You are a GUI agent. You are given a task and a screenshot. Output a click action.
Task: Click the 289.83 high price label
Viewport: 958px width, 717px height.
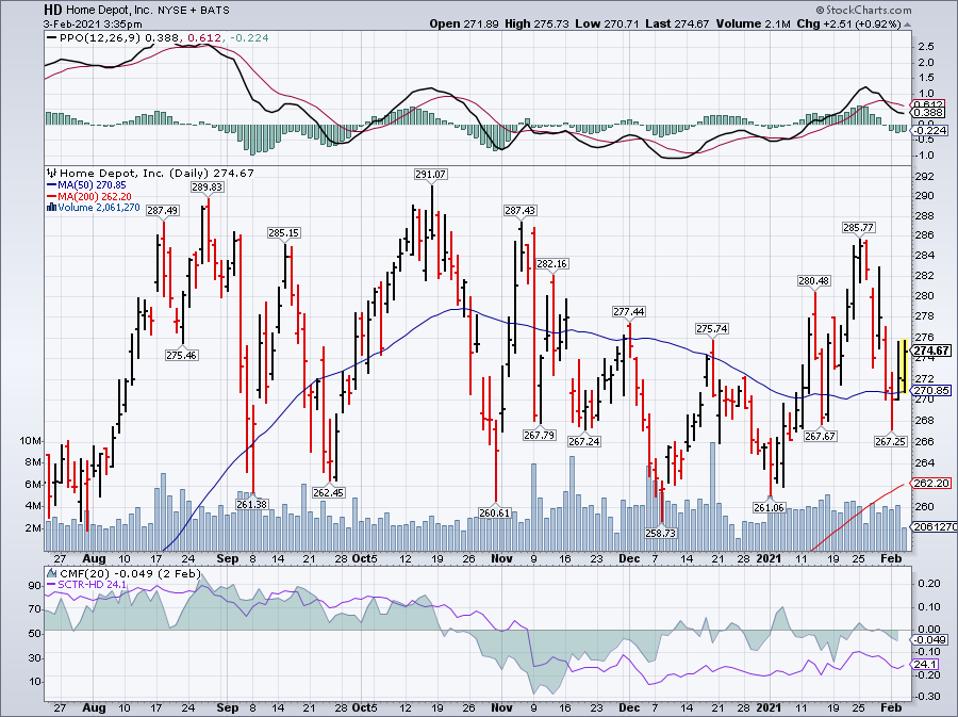207,187
